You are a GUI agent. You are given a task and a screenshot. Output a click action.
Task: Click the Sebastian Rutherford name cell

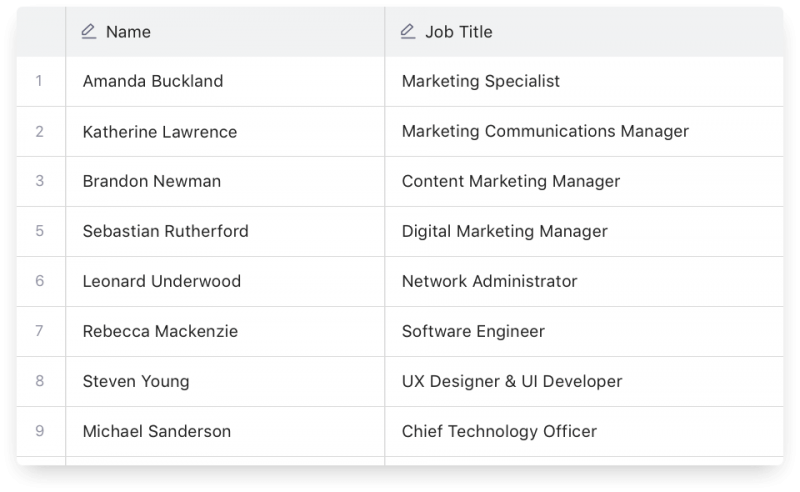[x=165, y=231]
